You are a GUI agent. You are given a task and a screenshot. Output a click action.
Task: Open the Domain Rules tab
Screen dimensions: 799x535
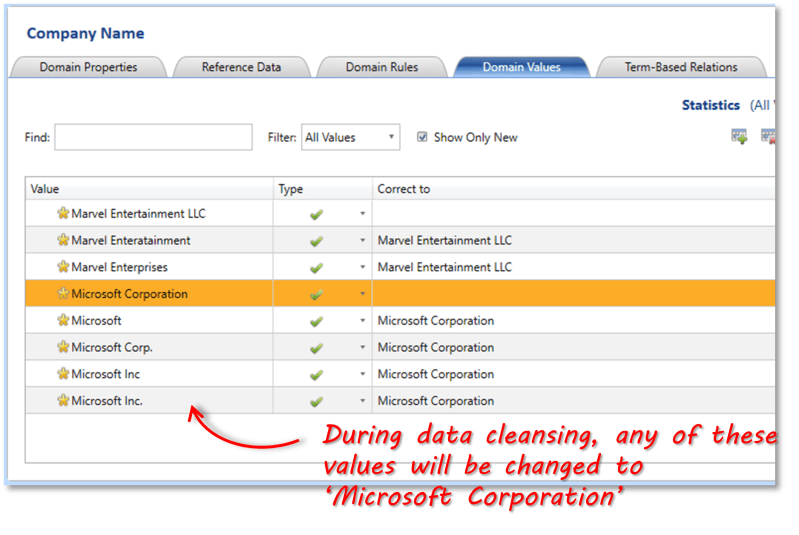point(382,67)
